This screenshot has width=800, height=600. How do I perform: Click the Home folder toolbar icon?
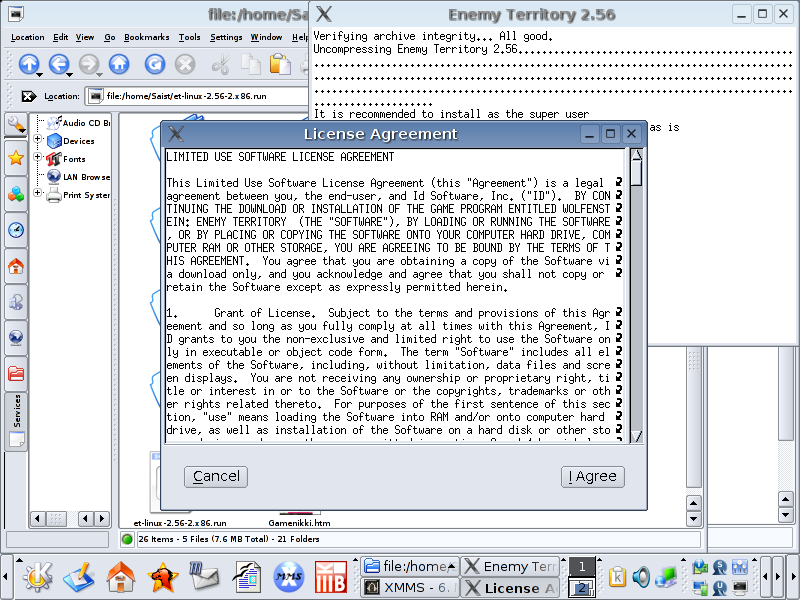(x=119, y=64)
